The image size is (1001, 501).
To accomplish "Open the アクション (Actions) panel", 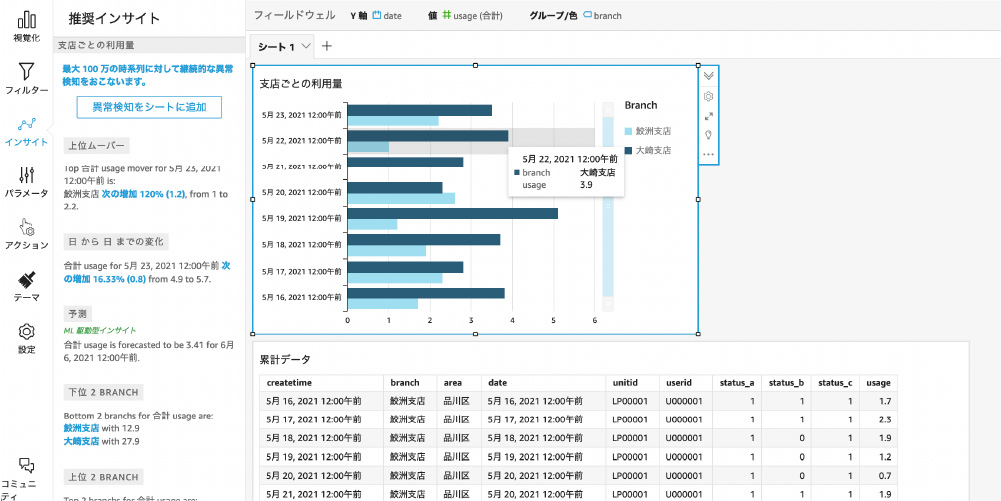I will 27,233.
